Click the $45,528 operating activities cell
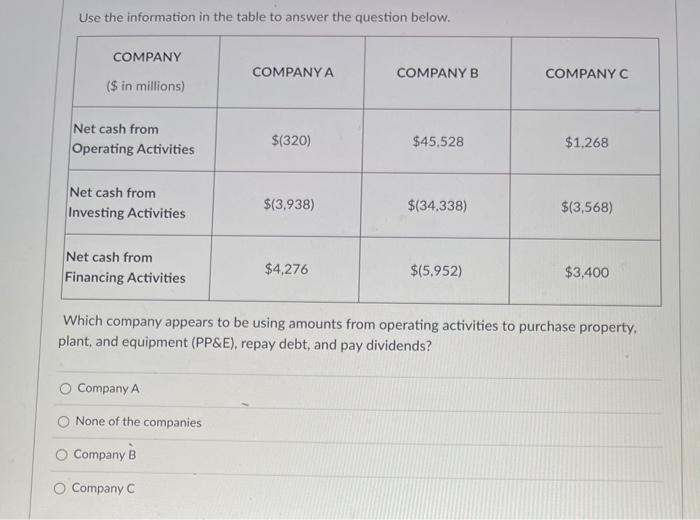The width and height of the screenshot is (700, 520). click(438, 142)
